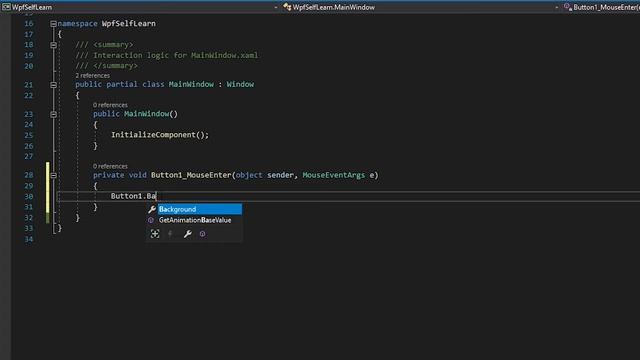Click the class icon beside WpfSelfLearn.MainWindow

pyautogui.click(x=287, y=7)
